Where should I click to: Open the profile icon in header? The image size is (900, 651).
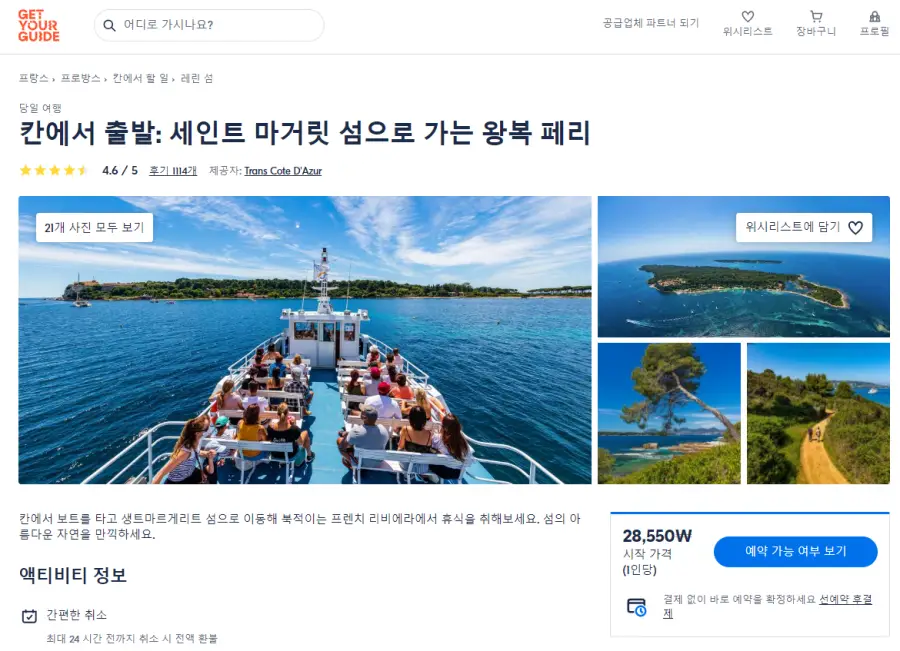click(874, 17)
